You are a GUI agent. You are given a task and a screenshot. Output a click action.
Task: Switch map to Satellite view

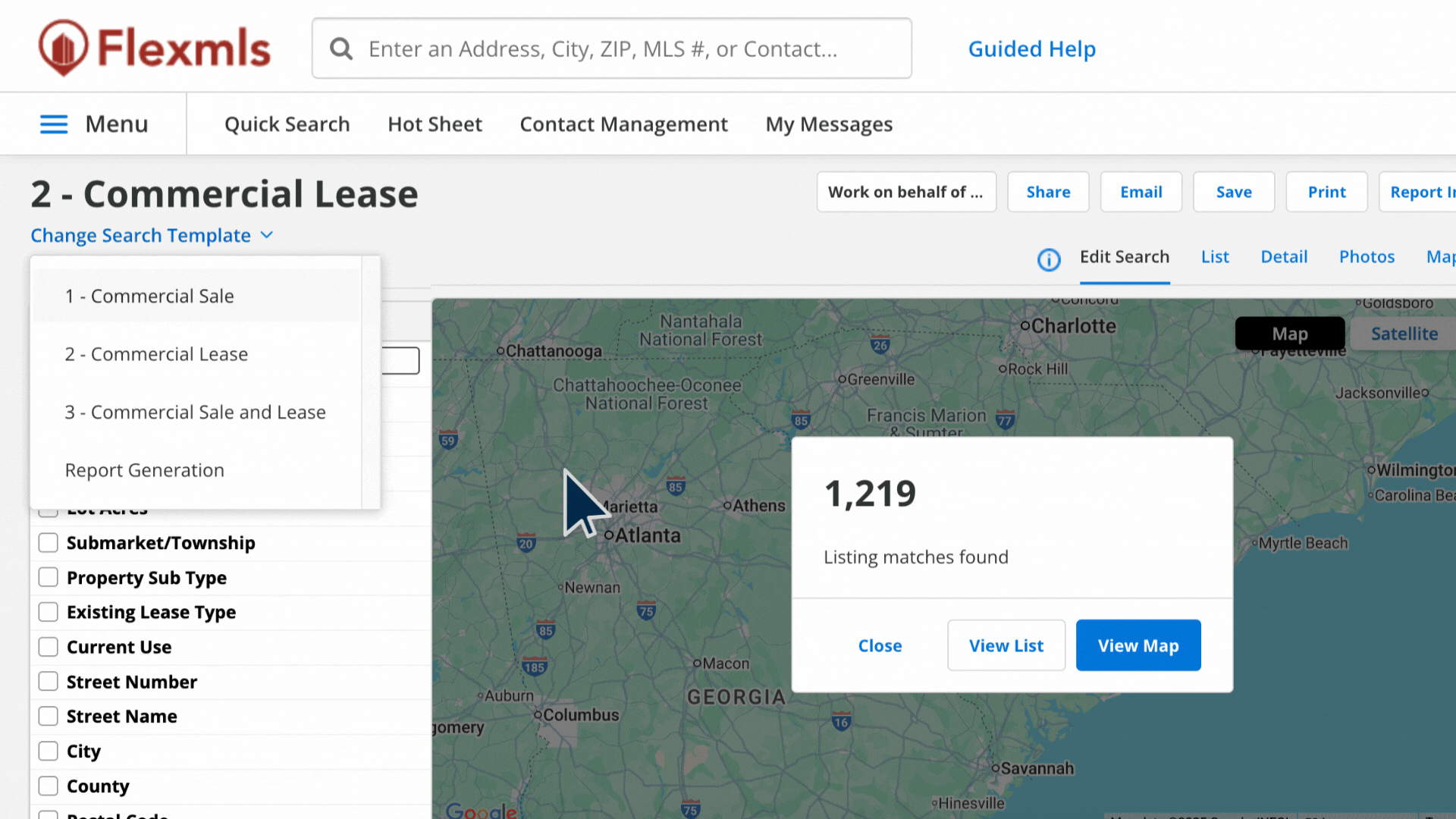click(1404, 334)
